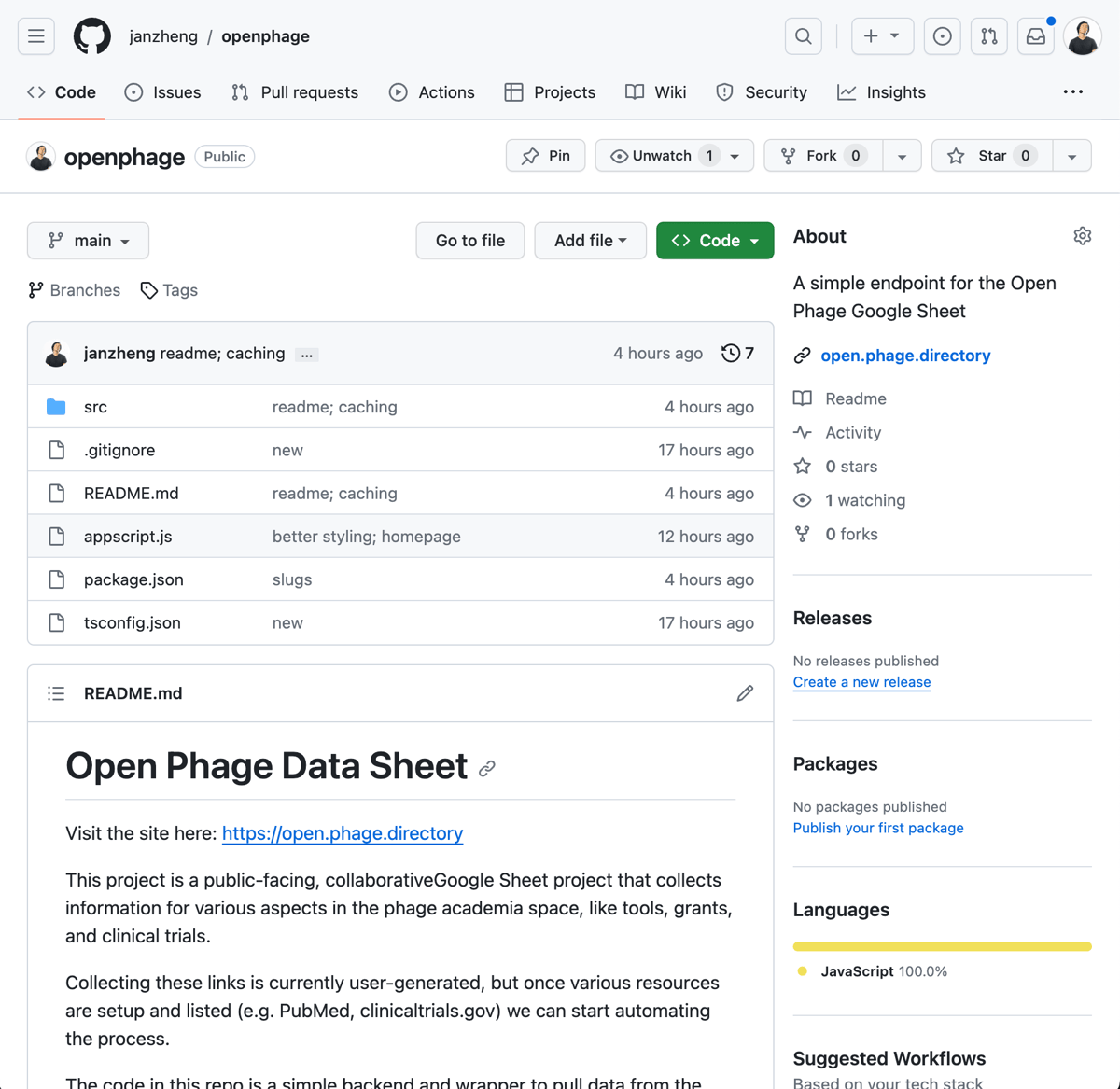
Task: Edit README with the pencil icon
Action: [x=745, y=693]
